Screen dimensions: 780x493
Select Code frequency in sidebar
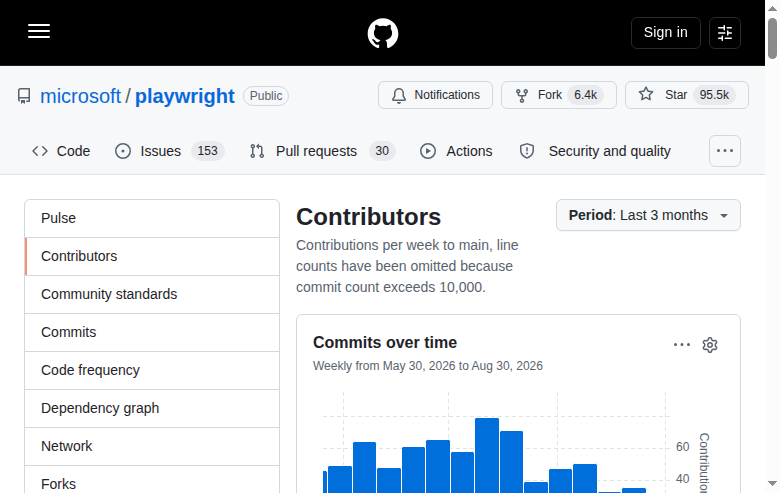coord(152,370)
